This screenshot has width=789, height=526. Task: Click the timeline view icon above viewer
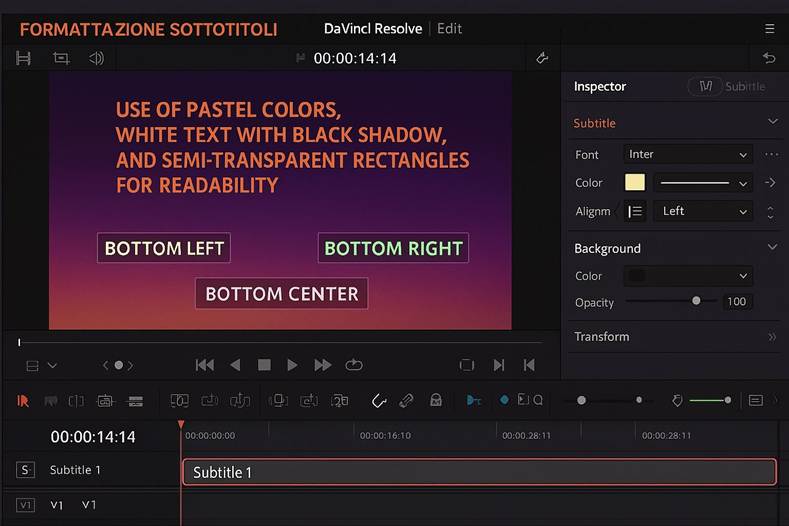(x=23, y=58)
